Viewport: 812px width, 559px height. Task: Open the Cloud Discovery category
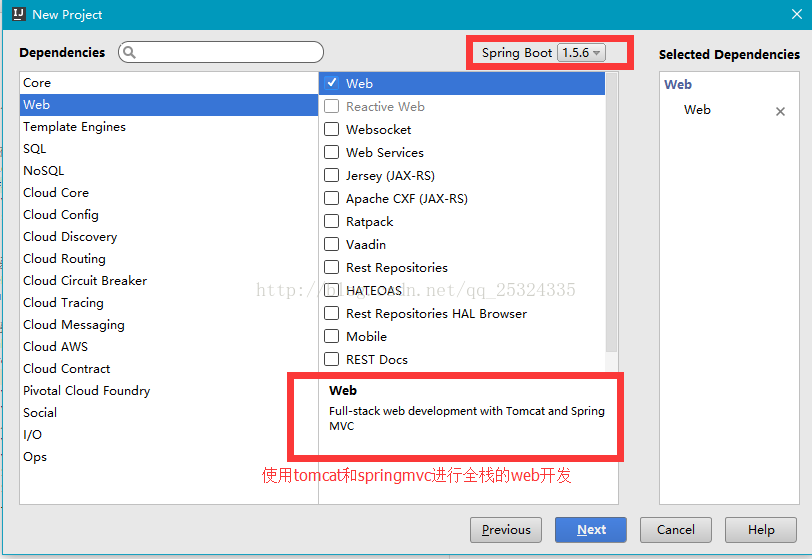coord(169,237)
